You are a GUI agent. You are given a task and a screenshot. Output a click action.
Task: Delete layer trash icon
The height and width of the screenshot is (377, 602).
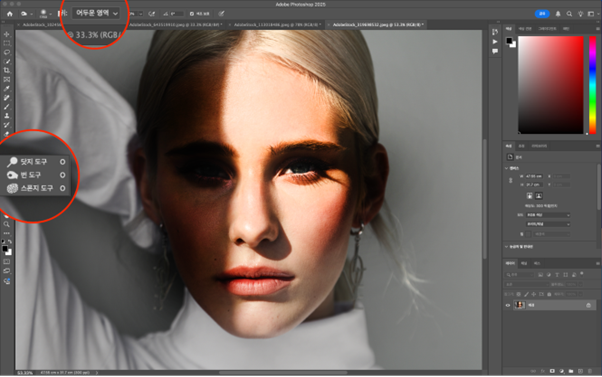click(590, 371)
